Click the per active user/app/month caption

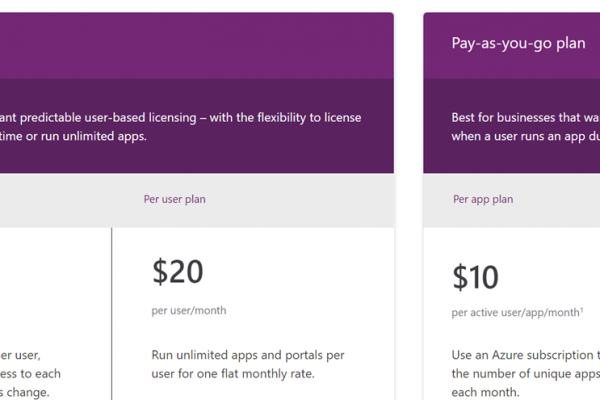515,313
